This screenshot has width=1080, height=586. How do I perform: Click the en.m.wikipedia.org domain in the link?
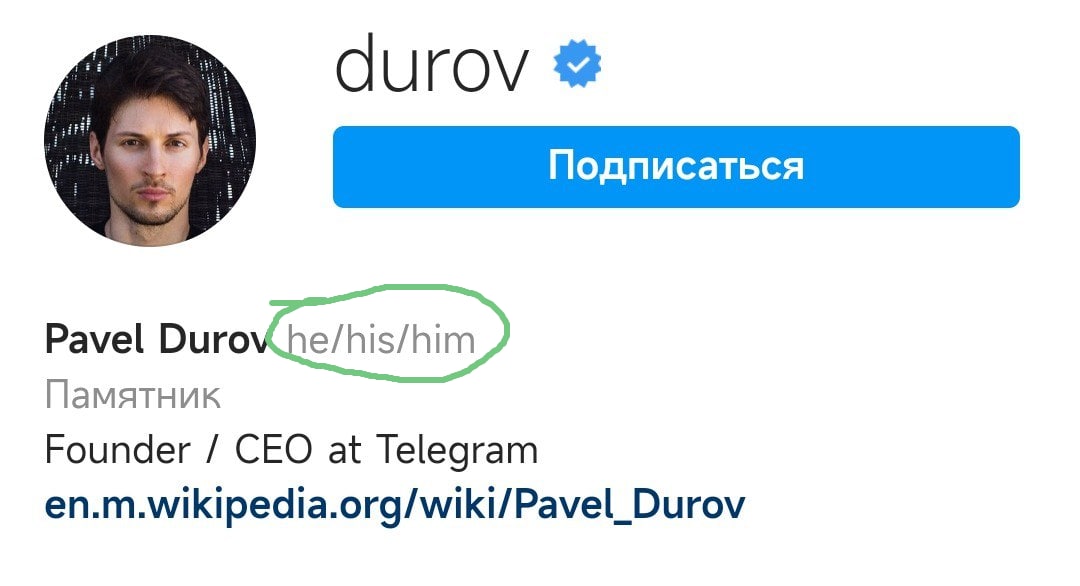point(224,507)
